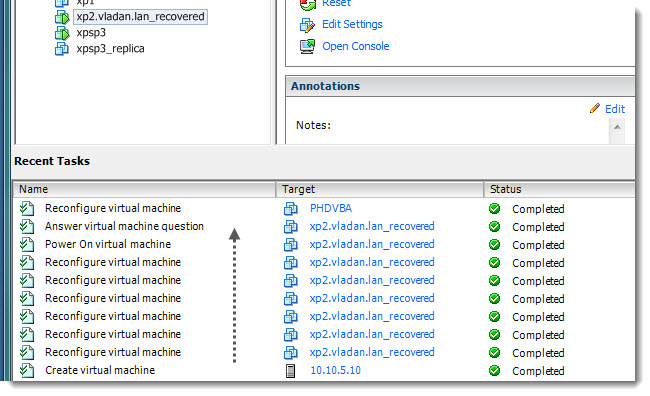Select the xpsp3_replica tree item
This screenshot has width=650, height=396.
click(110, 49)
